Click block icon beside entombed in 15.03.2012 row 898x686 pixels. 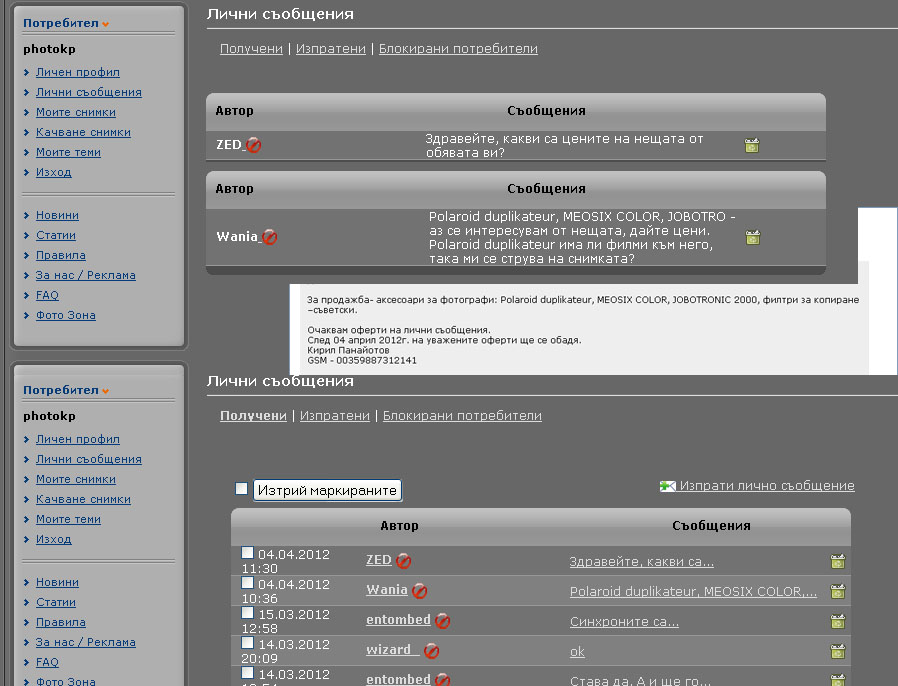(x=442, y=621)
